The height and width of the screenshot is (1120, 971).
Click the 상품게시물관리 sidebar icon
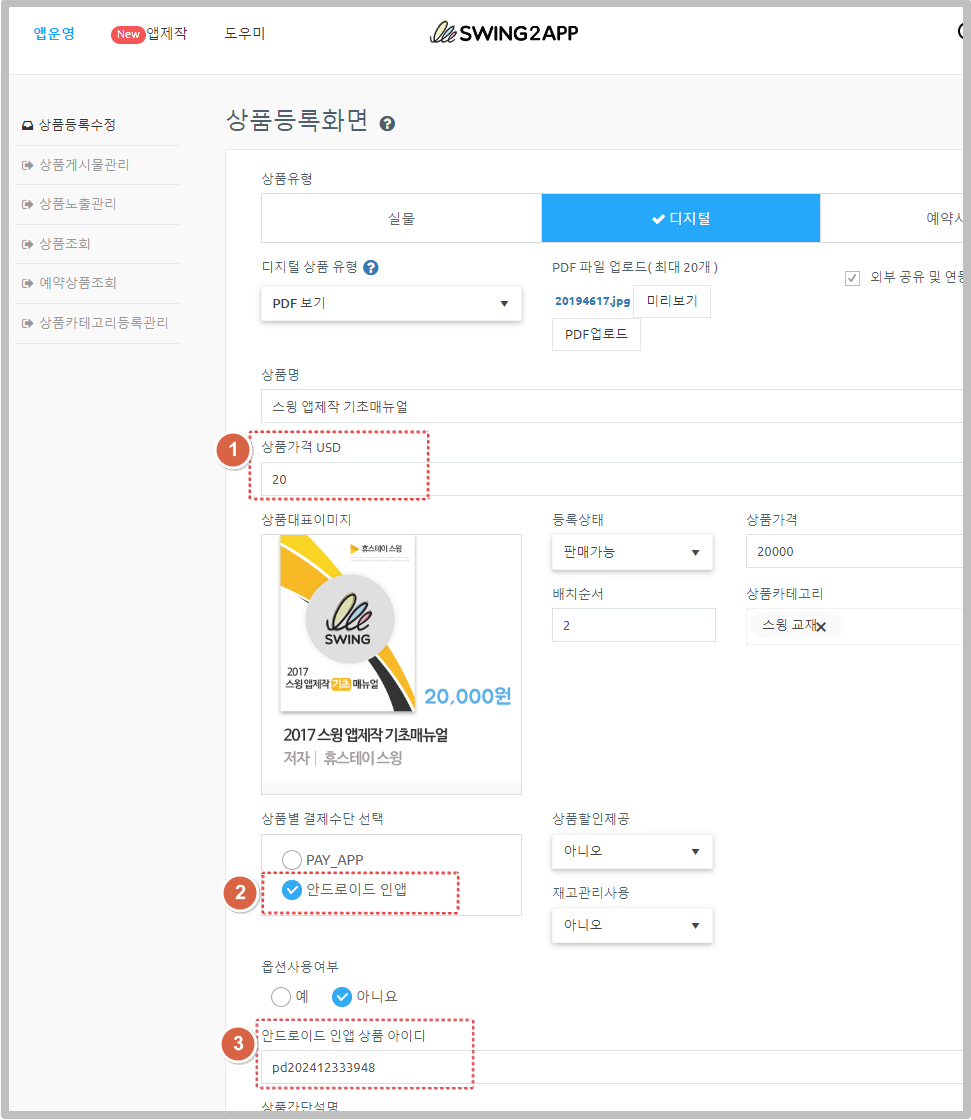point(28,165)
